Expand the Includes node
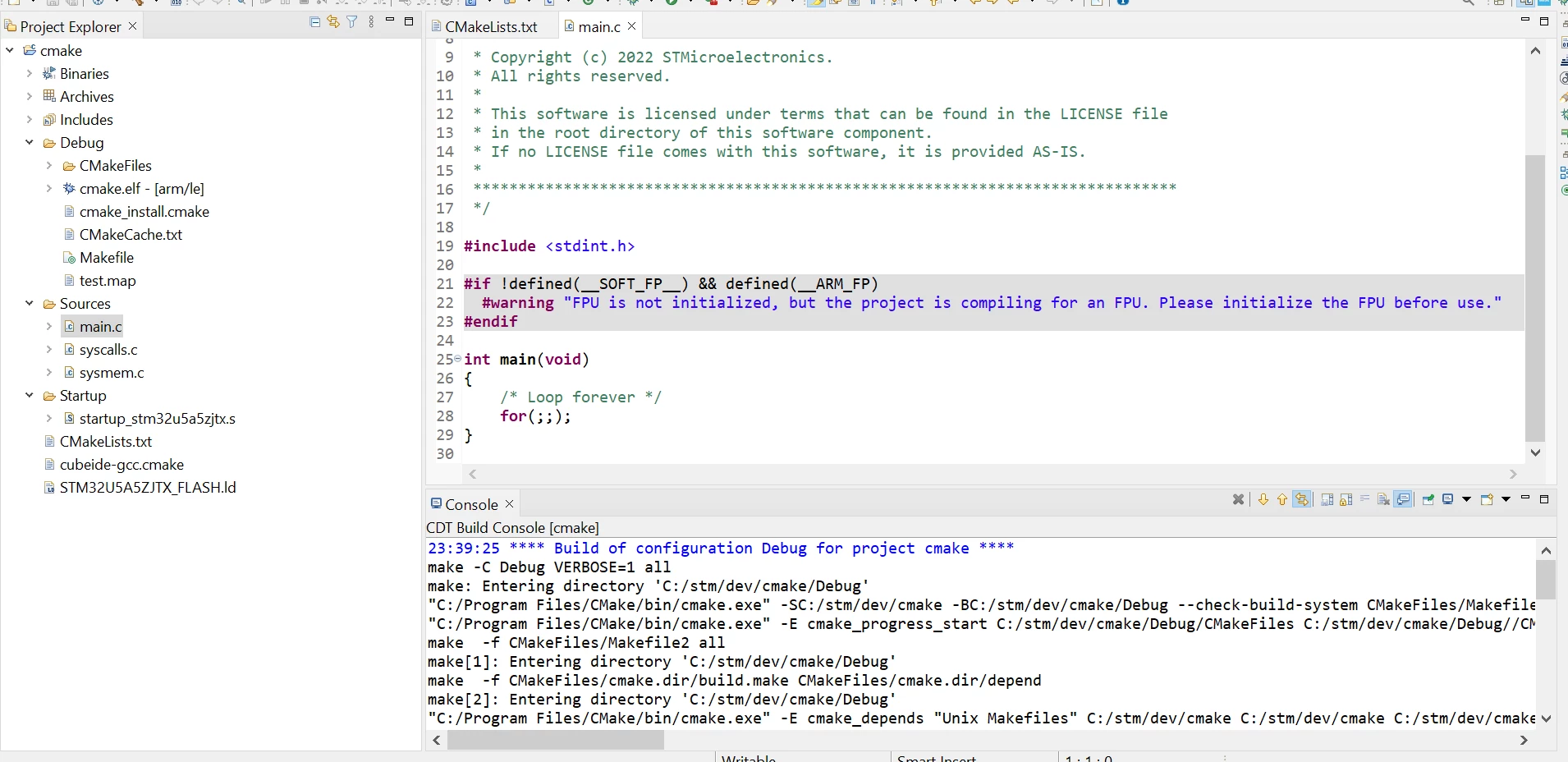 point(30,119)
